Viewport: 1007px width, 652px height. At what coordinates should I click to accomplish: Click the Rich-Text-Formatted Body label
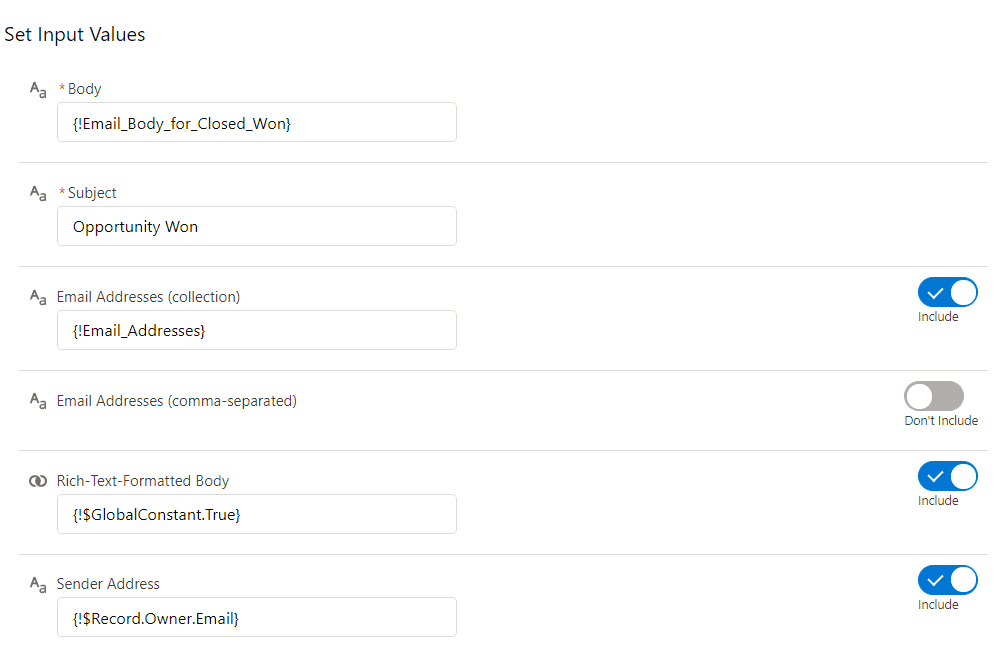pyautogui.click(x=143, y=481)
